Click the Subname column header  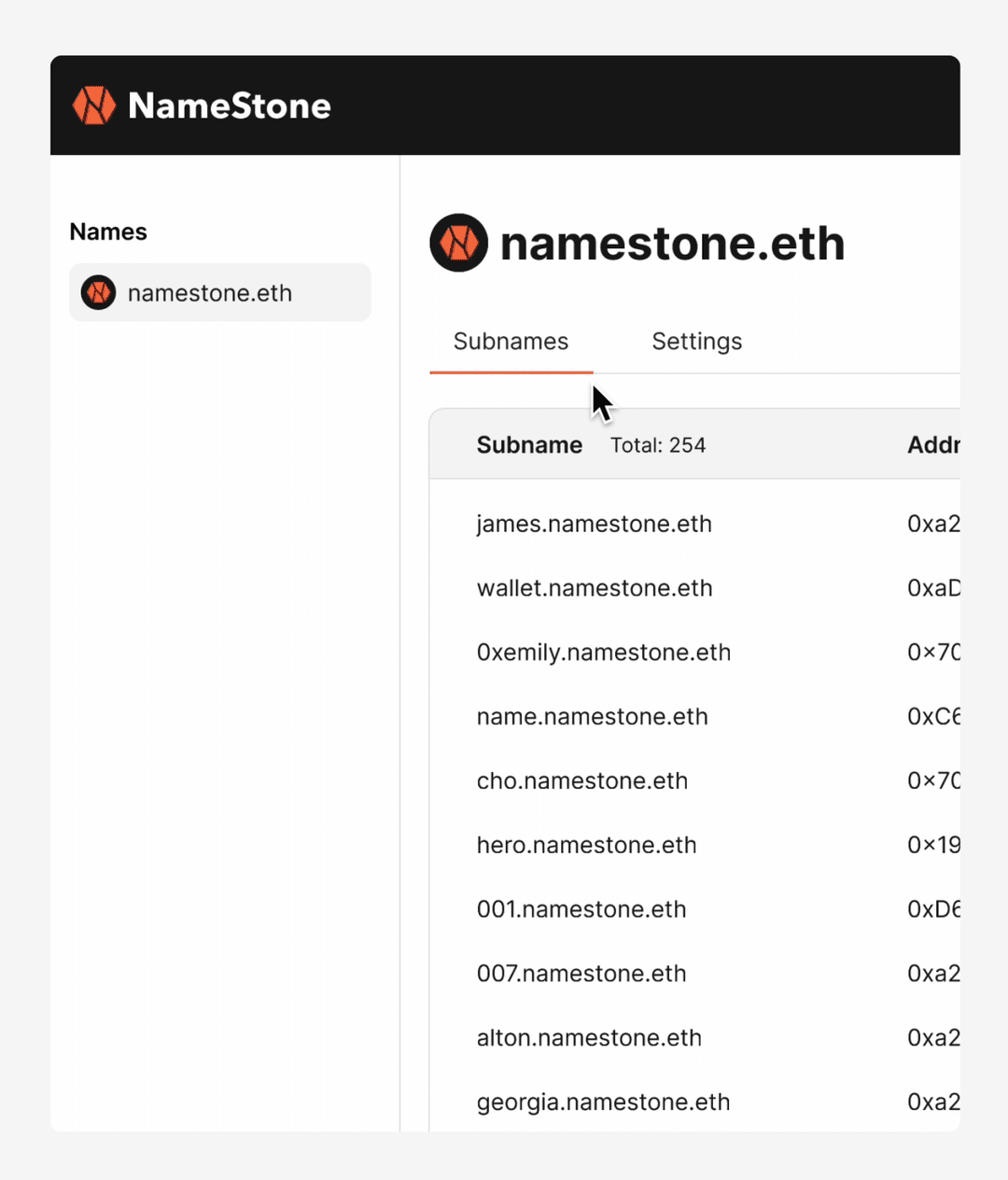[x=529, y=445]
